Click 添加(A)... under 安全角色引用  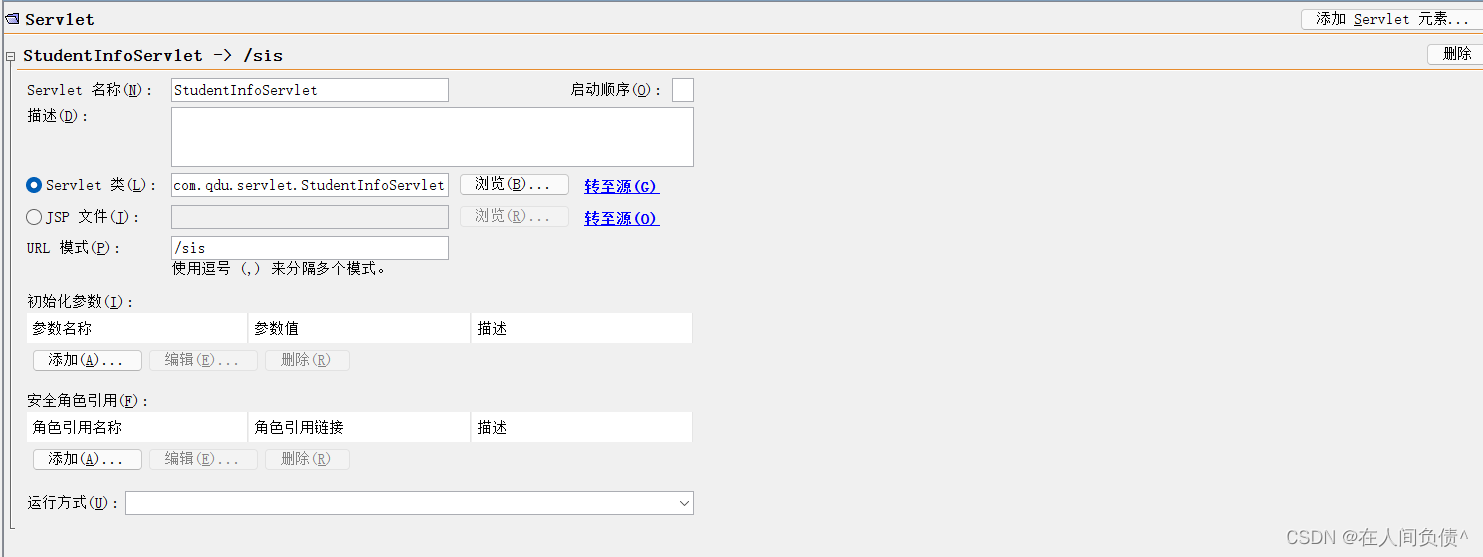point(87,459)
